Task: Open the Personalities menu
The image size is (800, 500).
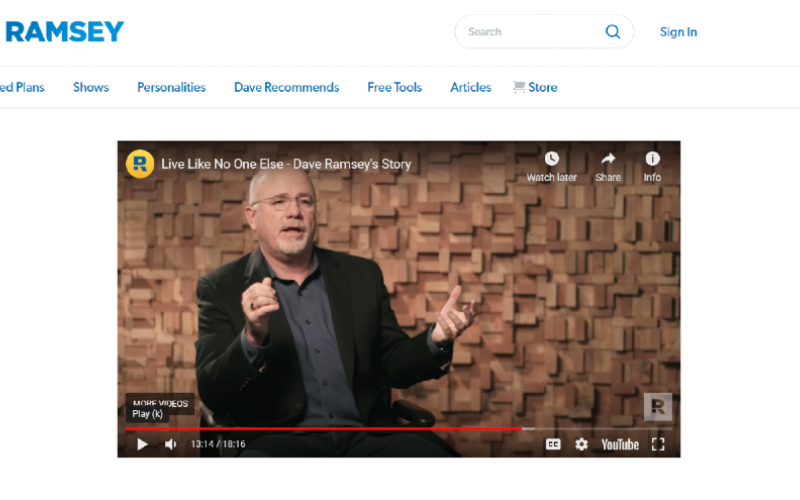Action: point(171,87)
